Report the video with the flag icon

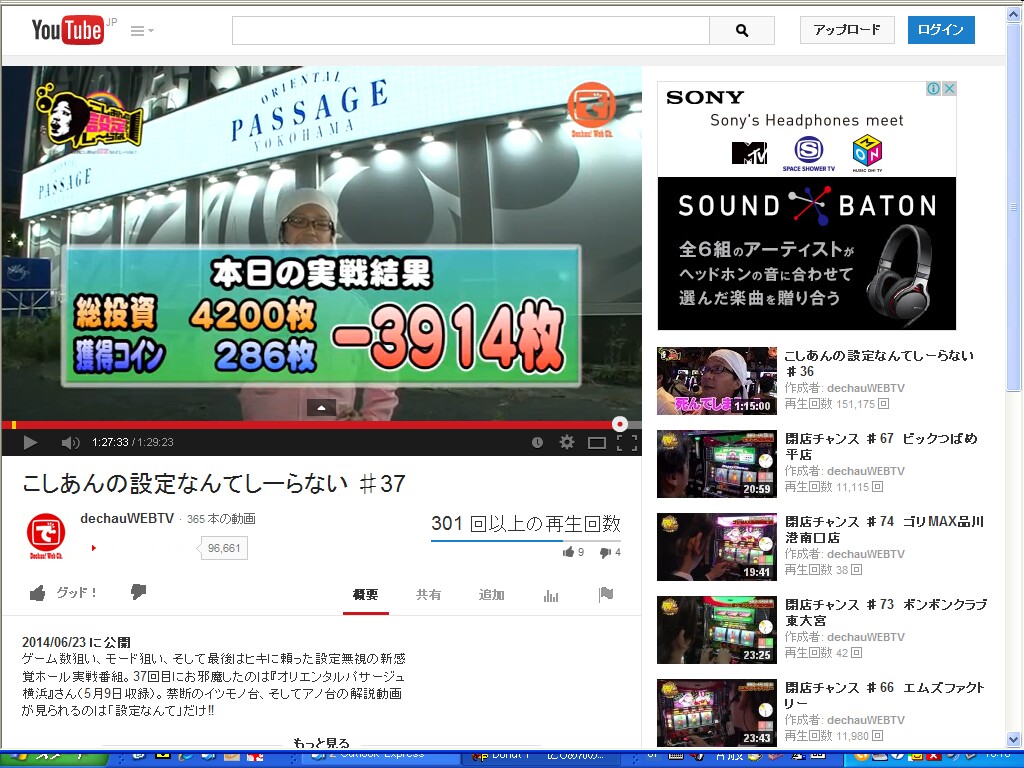(x=606, y=594)
